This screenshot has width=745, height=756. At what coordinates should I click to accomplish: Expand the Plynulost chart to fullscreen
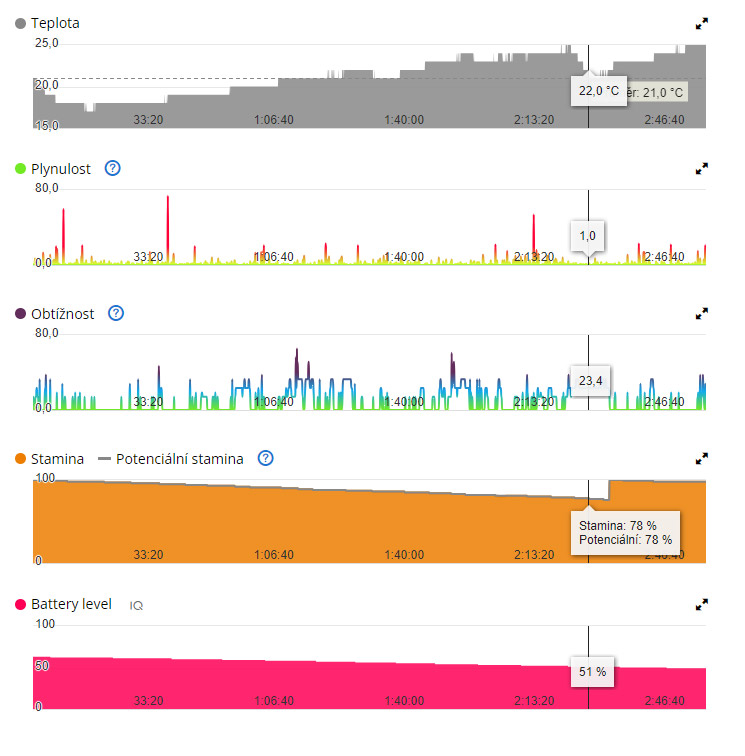tap(702, 169)
